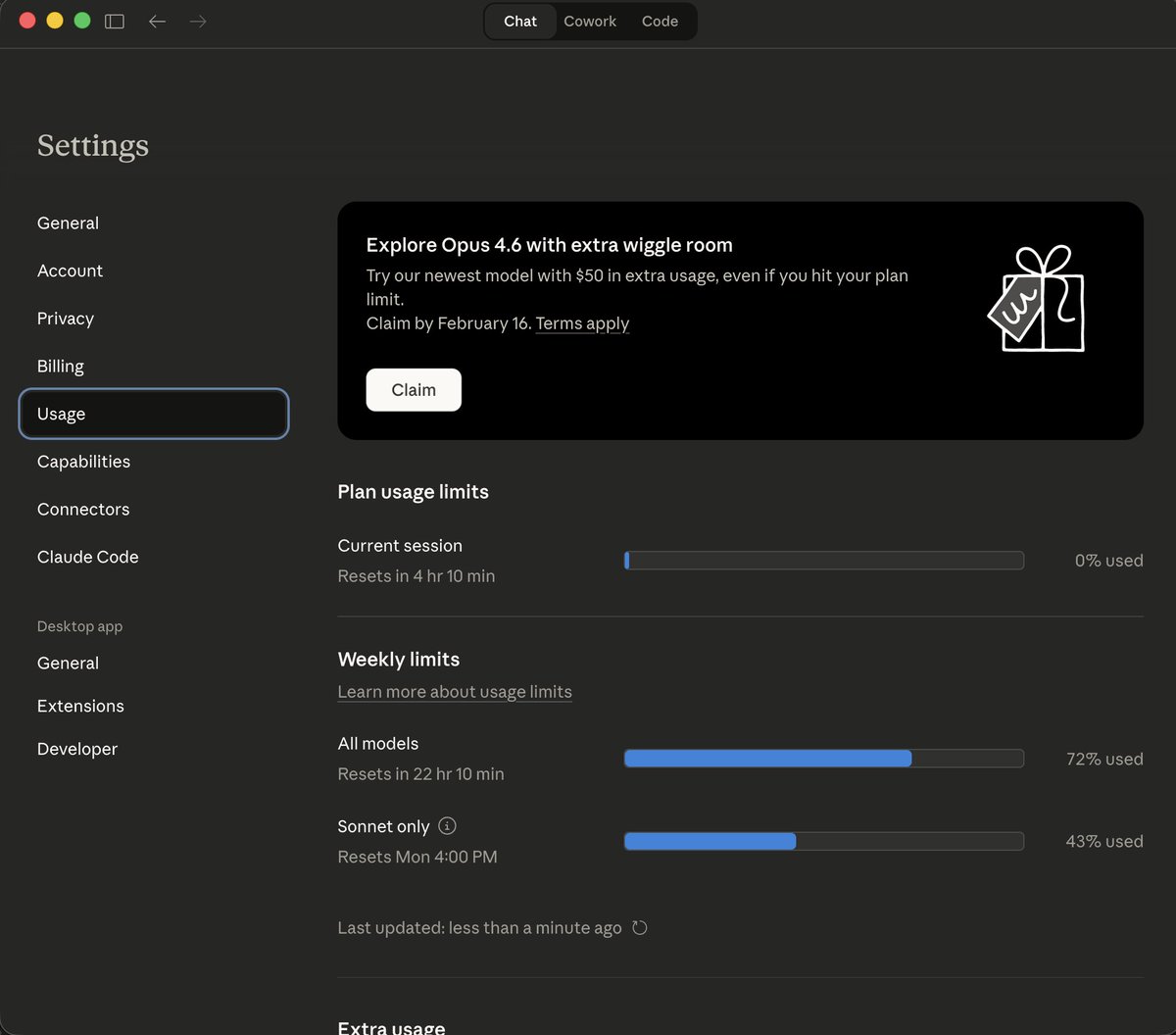The image size is (1176, 1035).
Task: Open the Terms apply link
Action: pos(582,323)
